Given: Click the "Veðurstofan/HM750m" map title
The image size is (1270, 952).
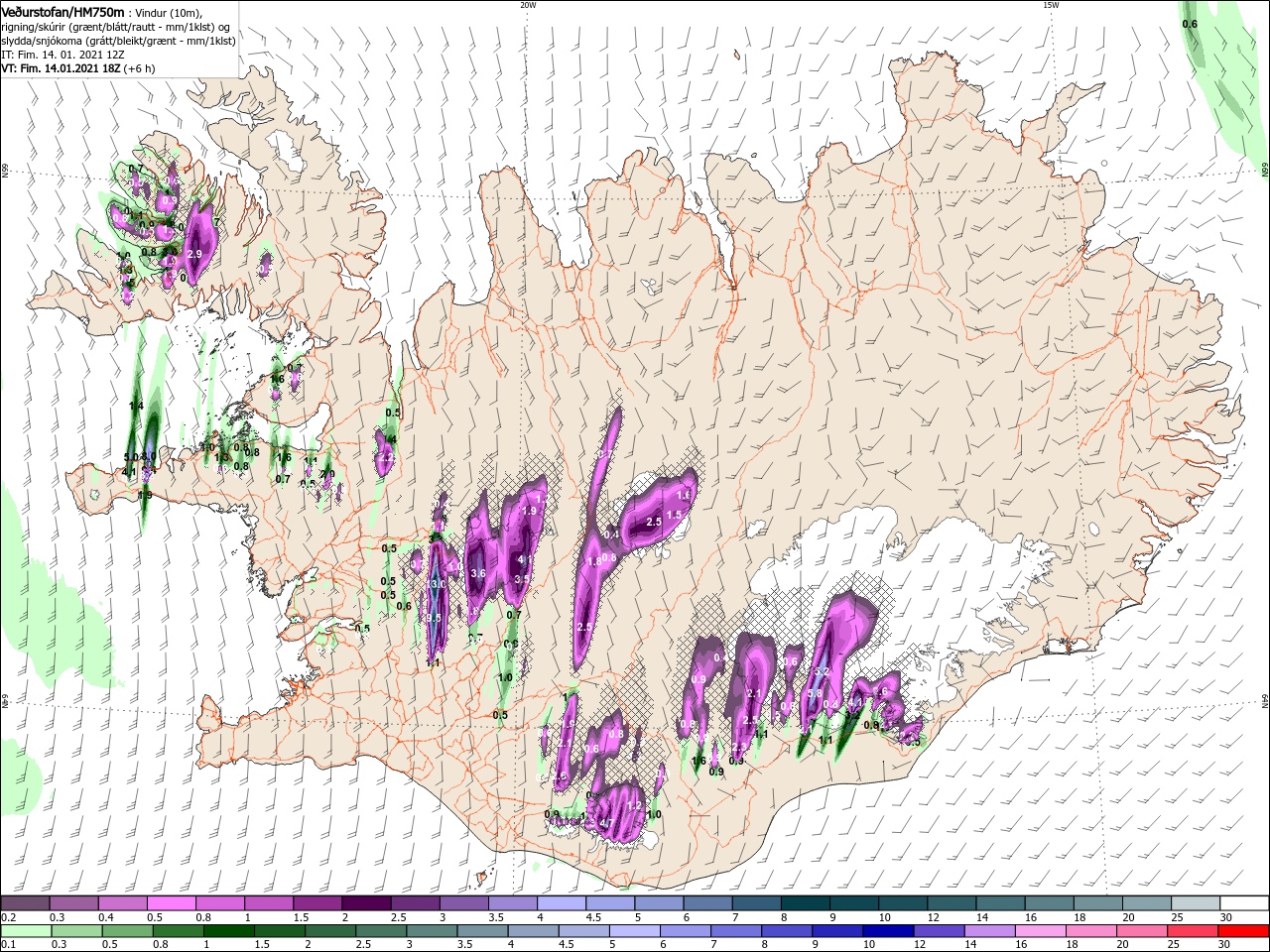Looking at the screenshot, I should pyautogui.click(x=63, y=11).
